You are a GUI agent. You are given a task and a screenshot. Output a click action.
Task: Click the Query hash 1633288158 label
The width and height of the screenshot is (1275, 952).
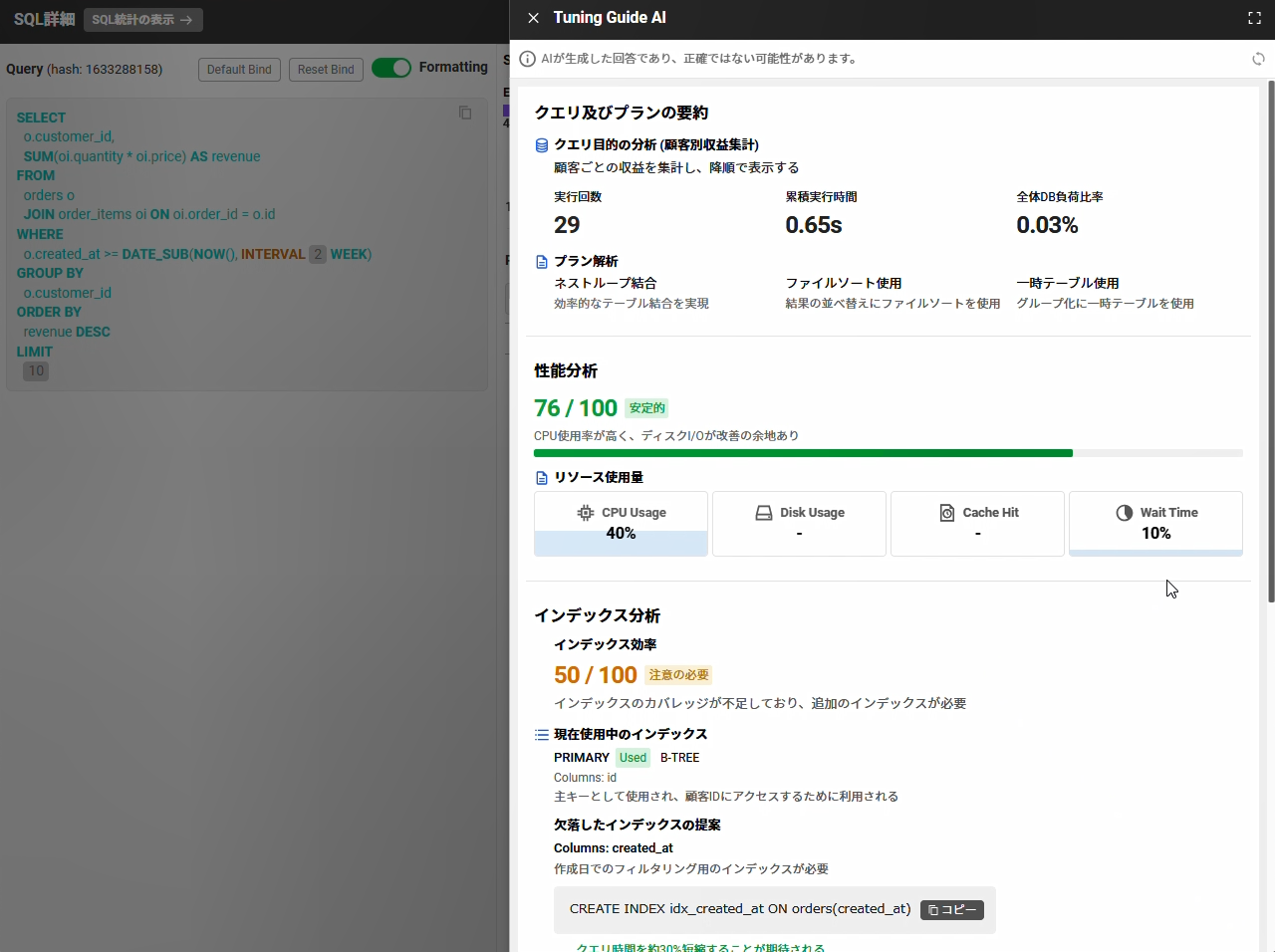click(x=85, y=70)
